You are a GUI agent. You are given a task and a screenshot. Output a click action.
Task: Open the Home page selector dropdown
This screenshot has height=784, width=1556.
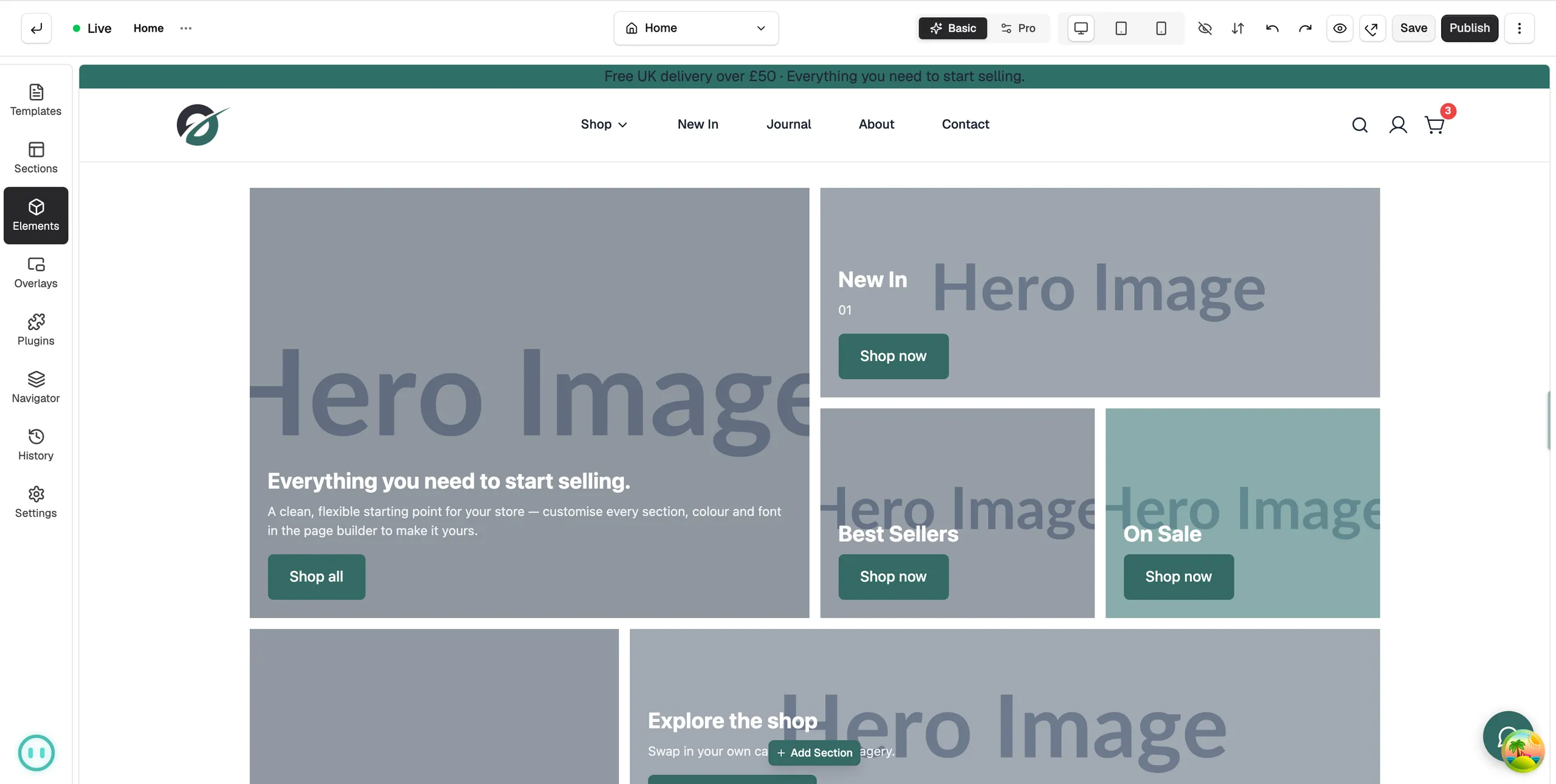[696, 28]
